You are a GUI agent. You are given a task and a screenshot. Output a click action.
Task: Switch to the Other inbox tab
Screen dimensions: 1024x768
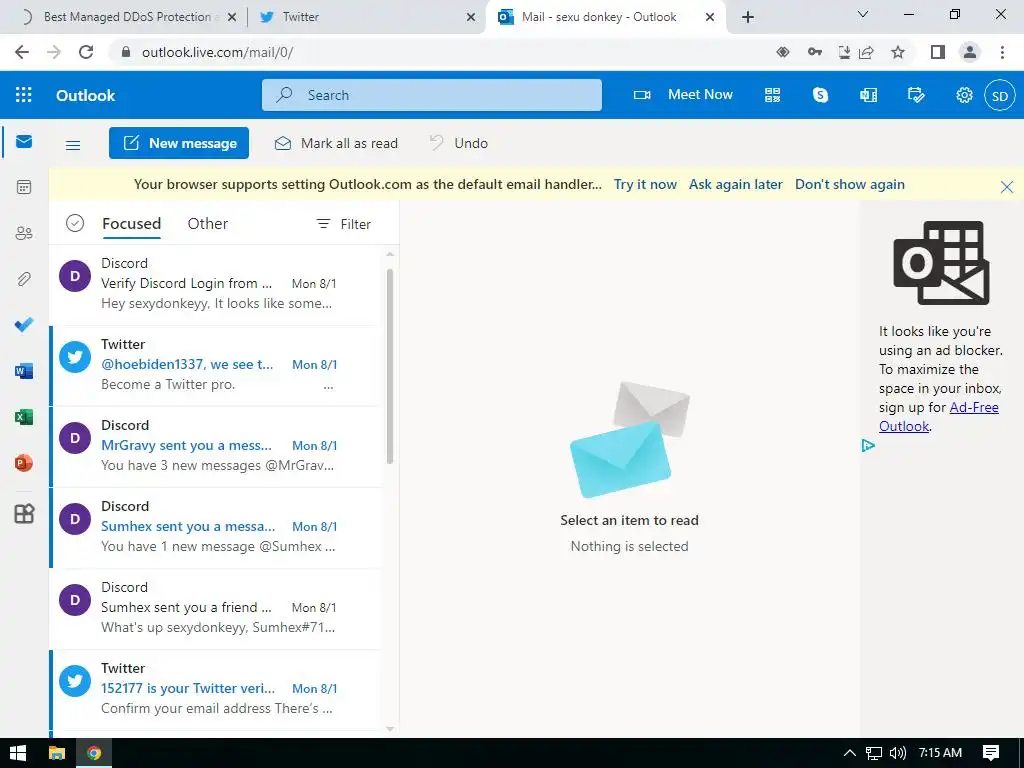click(x=208, y=223)
